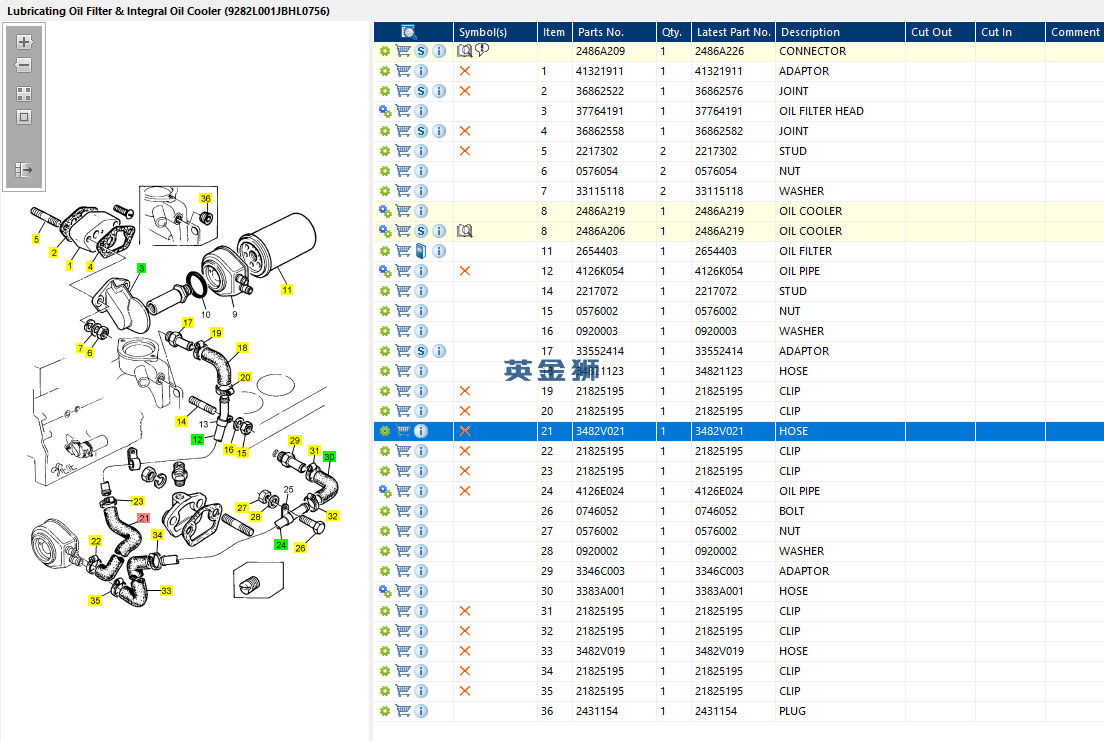Click the orange X symbol for OIL PIPE 4126K054
This screenshot has width=1104, height=741.
click(465, 271)
